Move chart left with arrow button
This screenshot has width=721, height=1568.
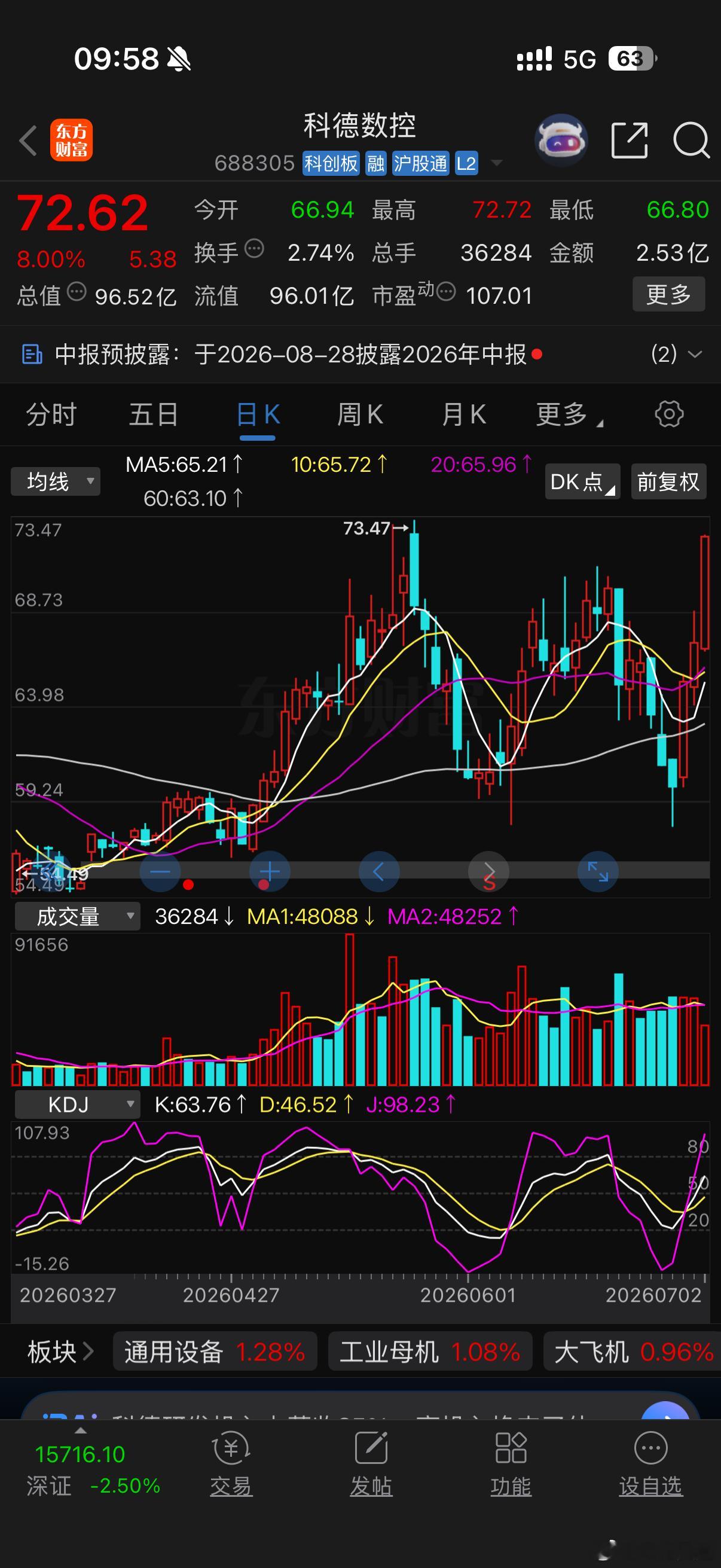pos(379,872)
